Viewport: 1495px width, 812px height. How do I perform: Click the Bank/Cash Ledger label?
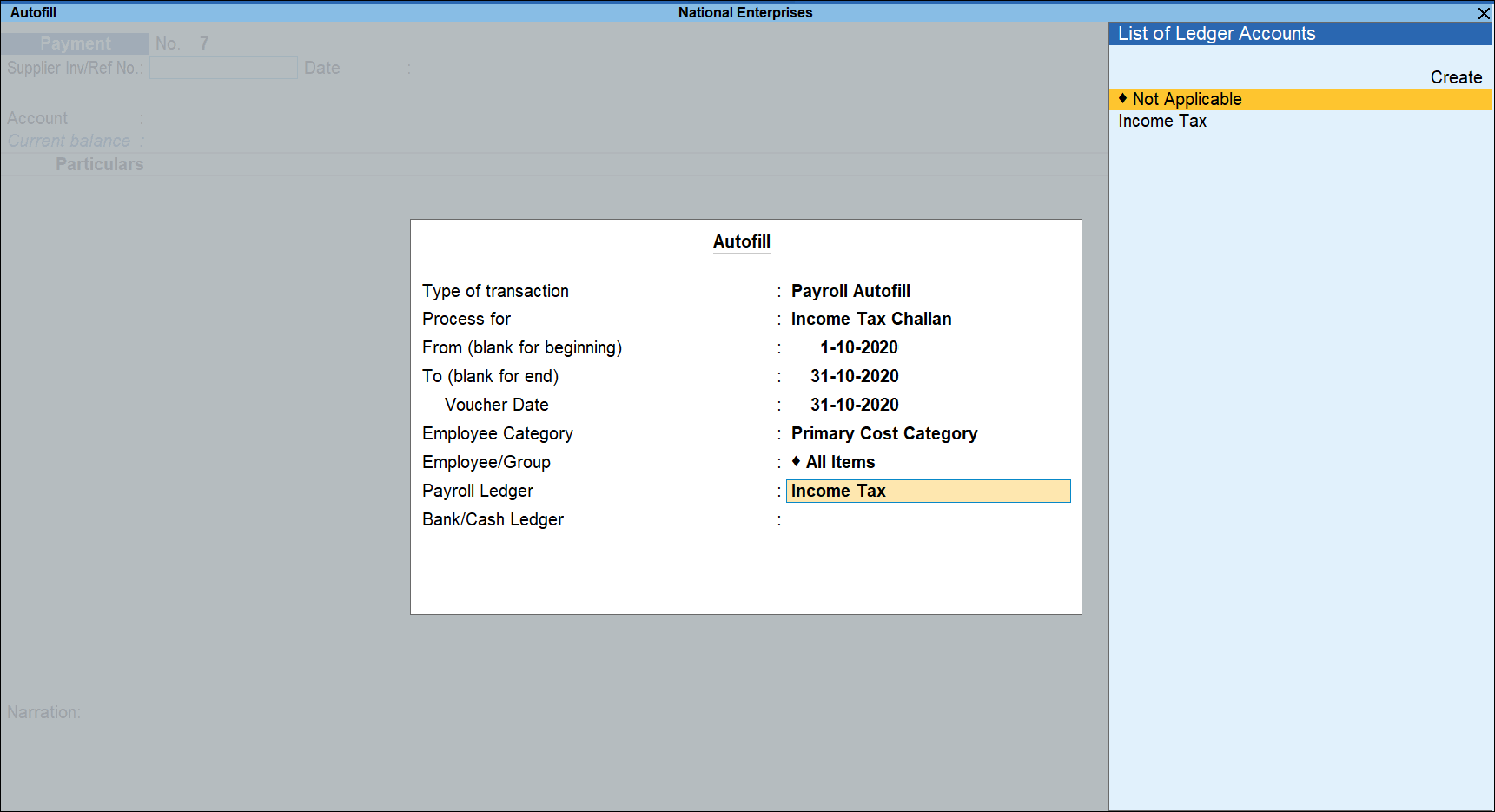coord(493,519)
